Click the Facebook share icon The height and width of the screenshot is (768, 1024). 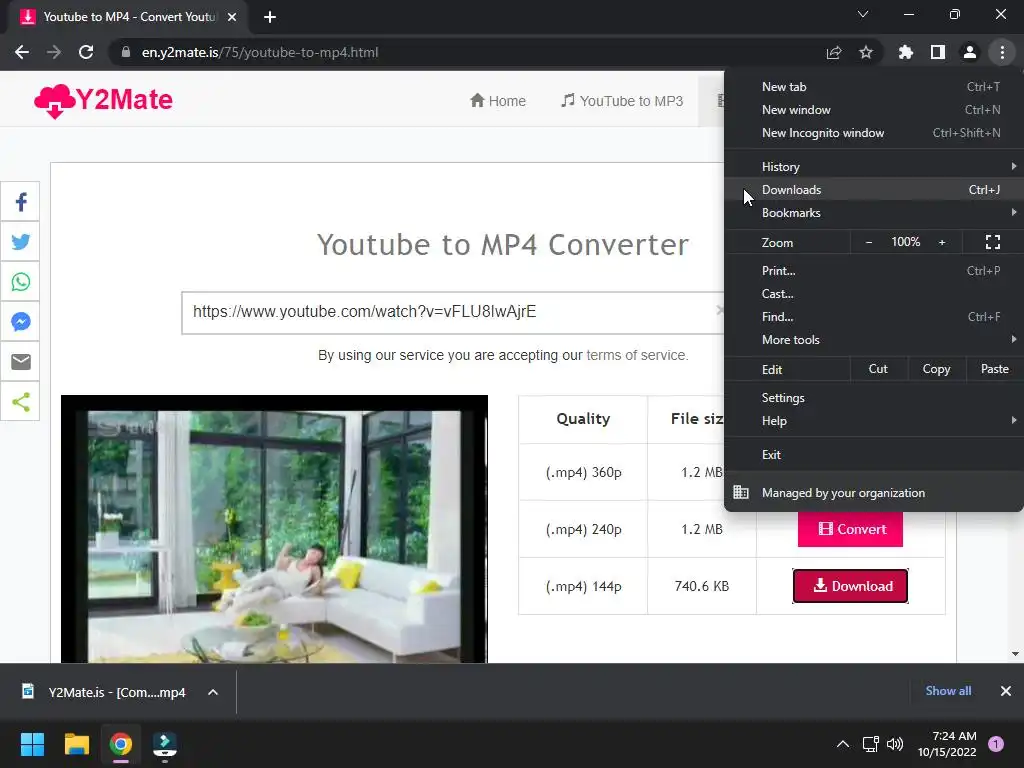[x=20, y=202]
